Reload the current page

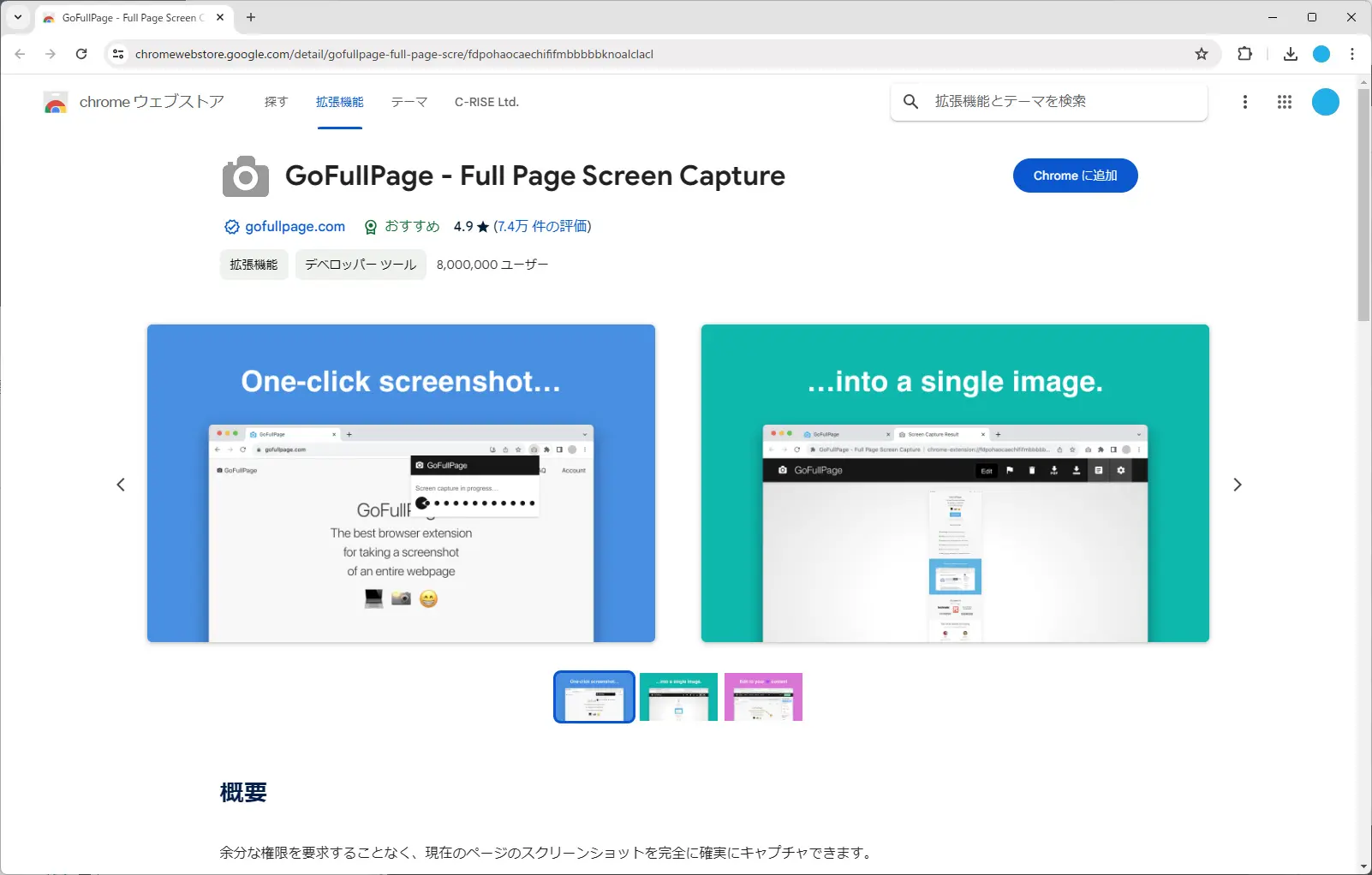click(x=81, y=53)
